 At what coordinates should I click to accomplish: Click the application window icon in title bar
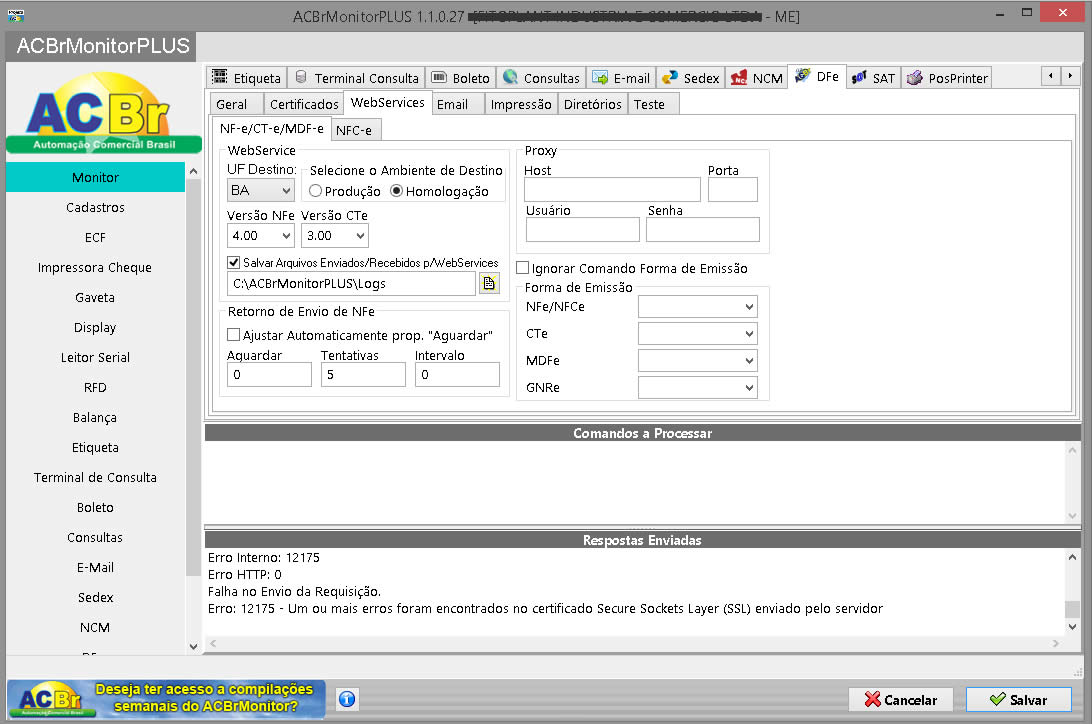pos(16,15)
